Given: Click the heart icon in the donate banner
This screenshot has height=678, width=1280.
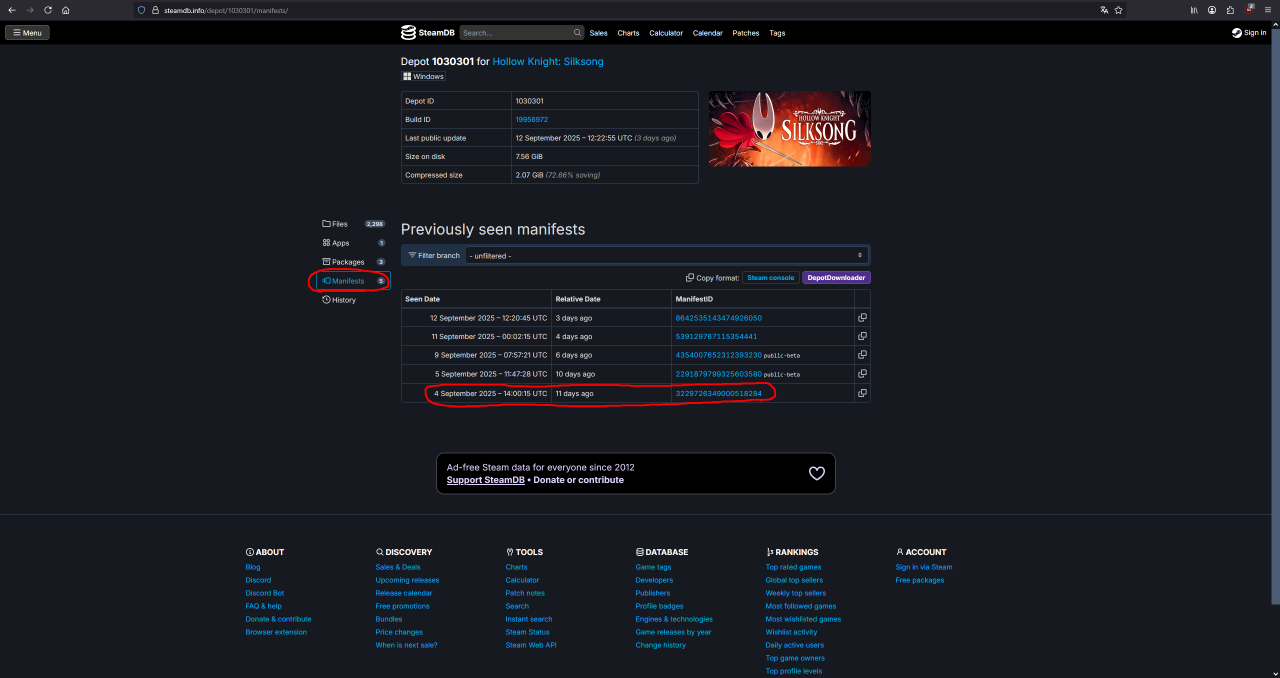Looking at the screenshot, I should (817, 474).
